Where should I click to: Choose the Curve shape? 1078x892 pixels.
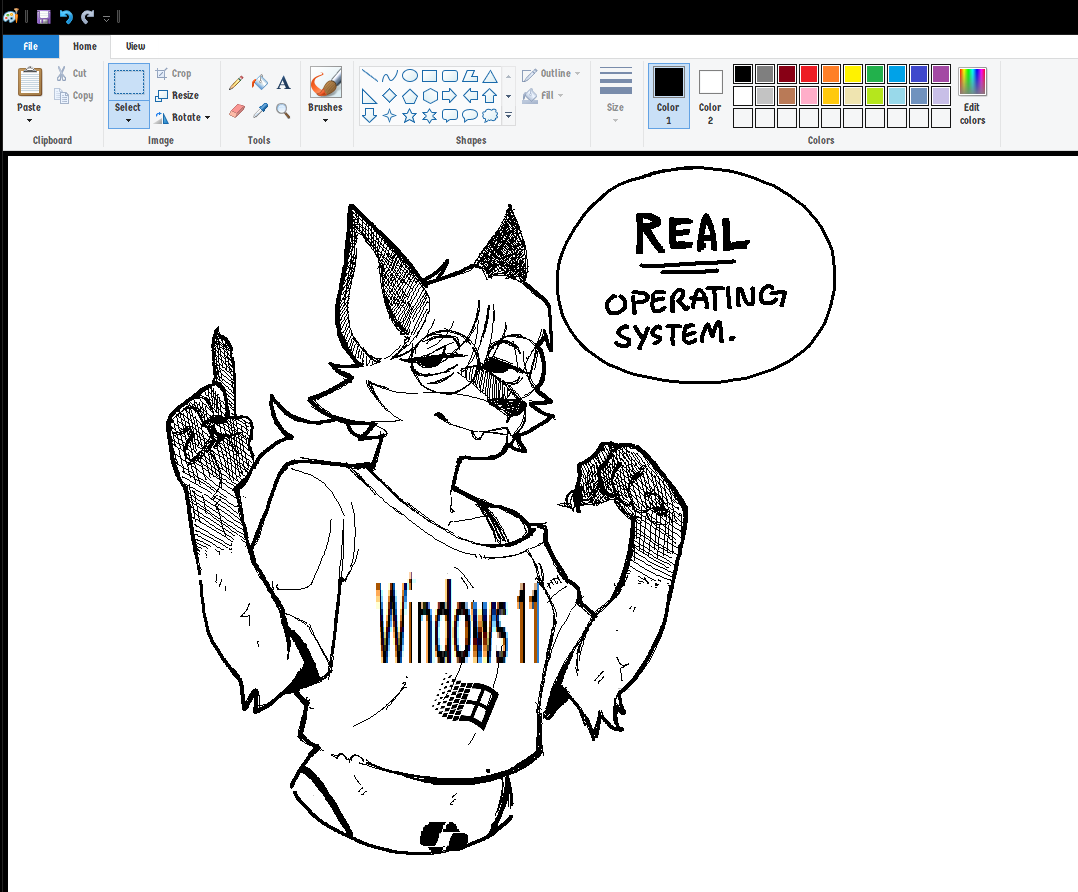click(x=390, y=76)
